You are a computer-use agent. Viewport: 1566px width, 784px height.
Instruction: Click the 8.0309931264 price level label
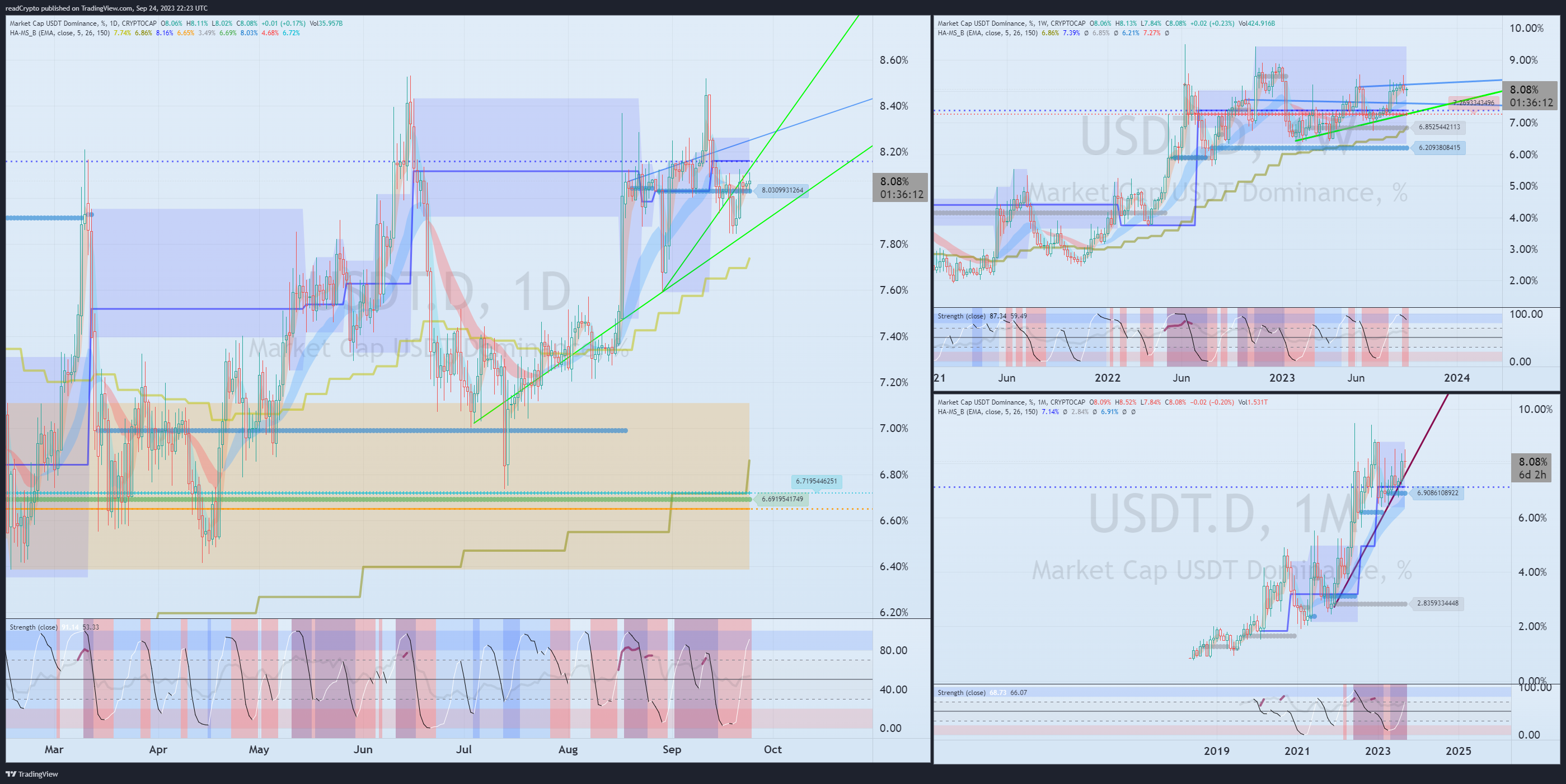point(782,190)
